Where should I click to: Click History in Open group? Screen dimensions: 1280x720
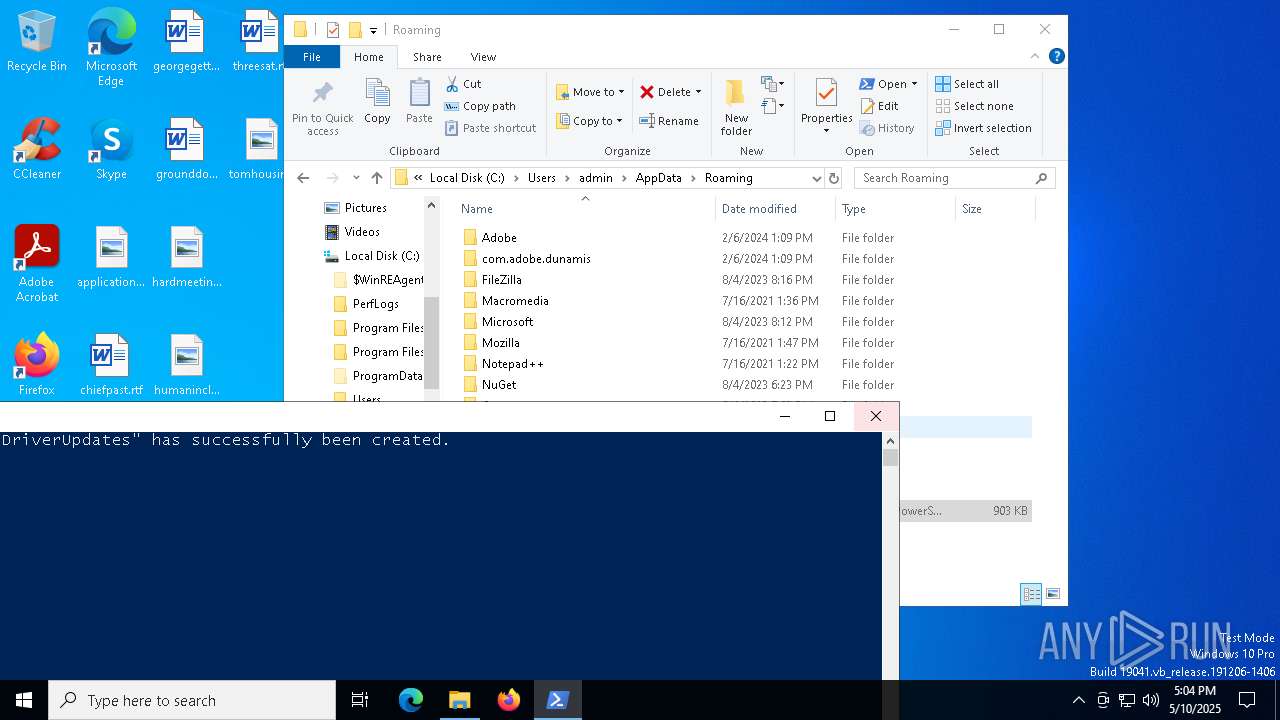[x=887, y=128]
